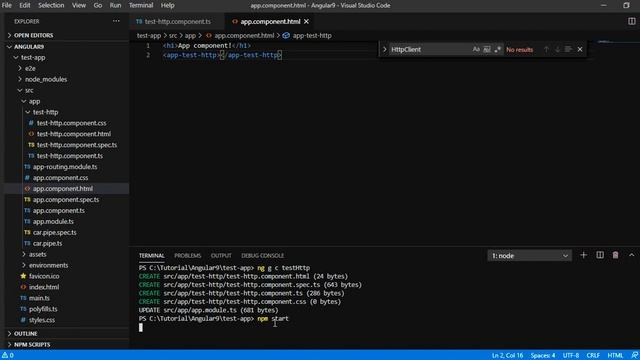Open Explorer more actions ellipsis
Screen dimensions: 640x360
(x=116, y=21)
